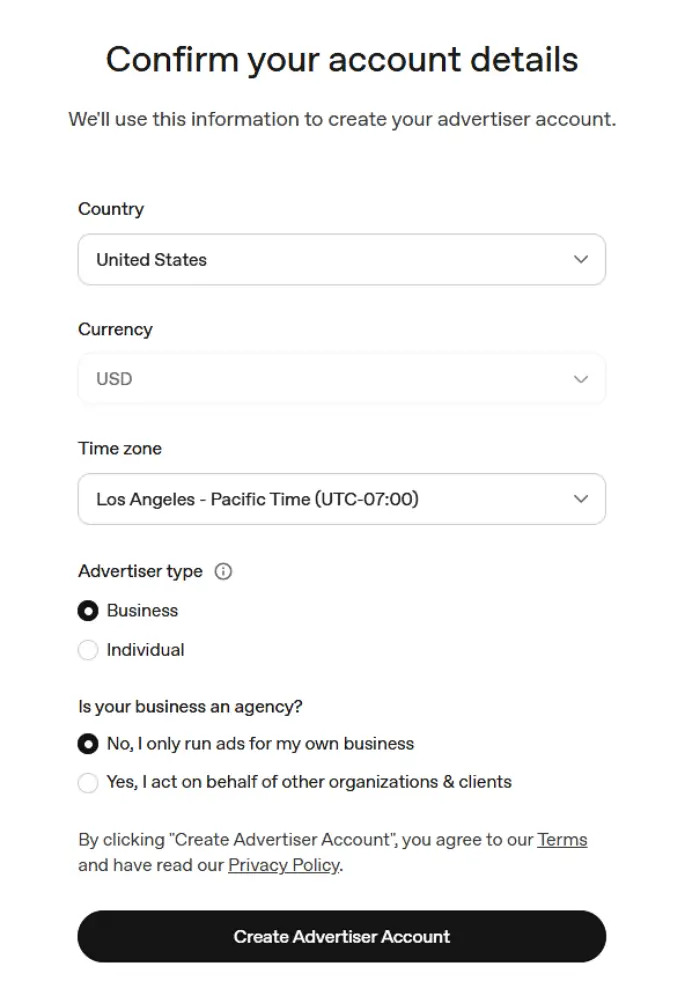Click the Advertiser type info icon
Viewport: 700px width, 1000px height.
point(223,571)
